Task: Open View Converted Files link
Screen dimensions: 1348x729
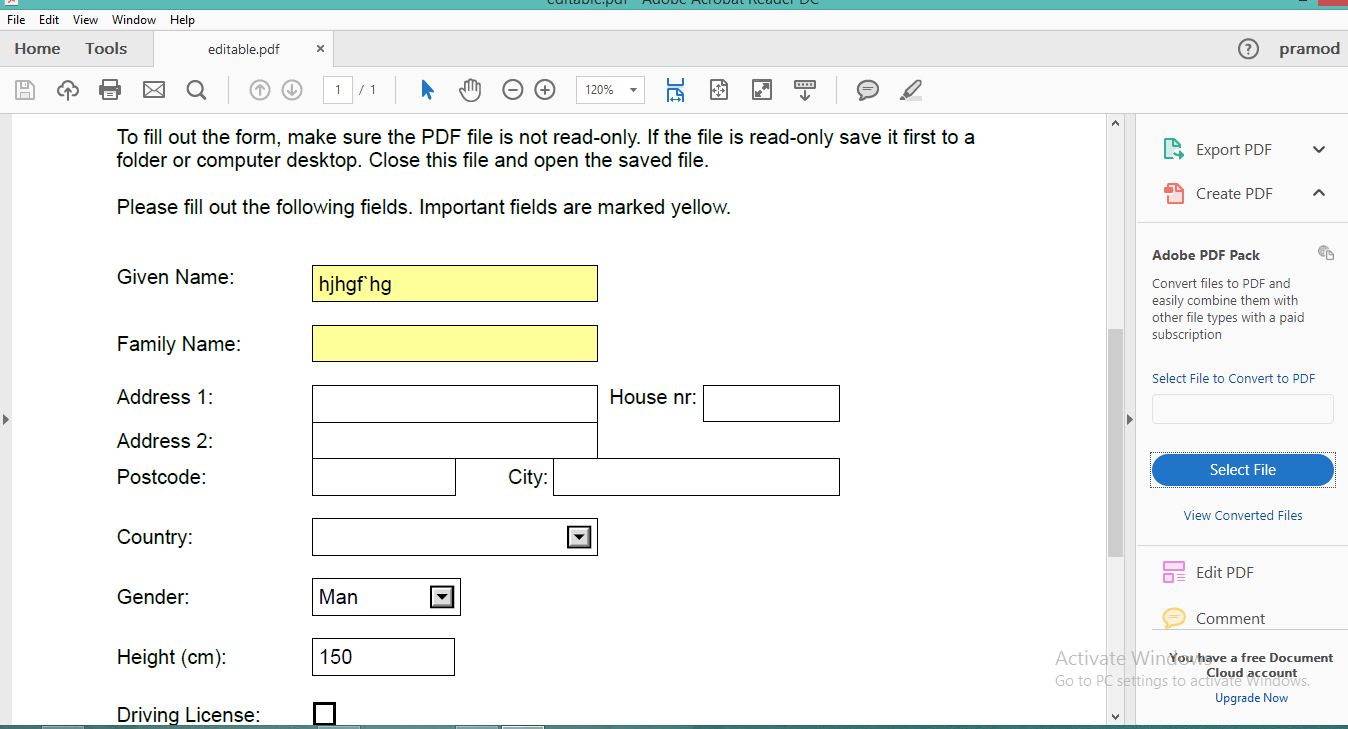Action: 1242,515
